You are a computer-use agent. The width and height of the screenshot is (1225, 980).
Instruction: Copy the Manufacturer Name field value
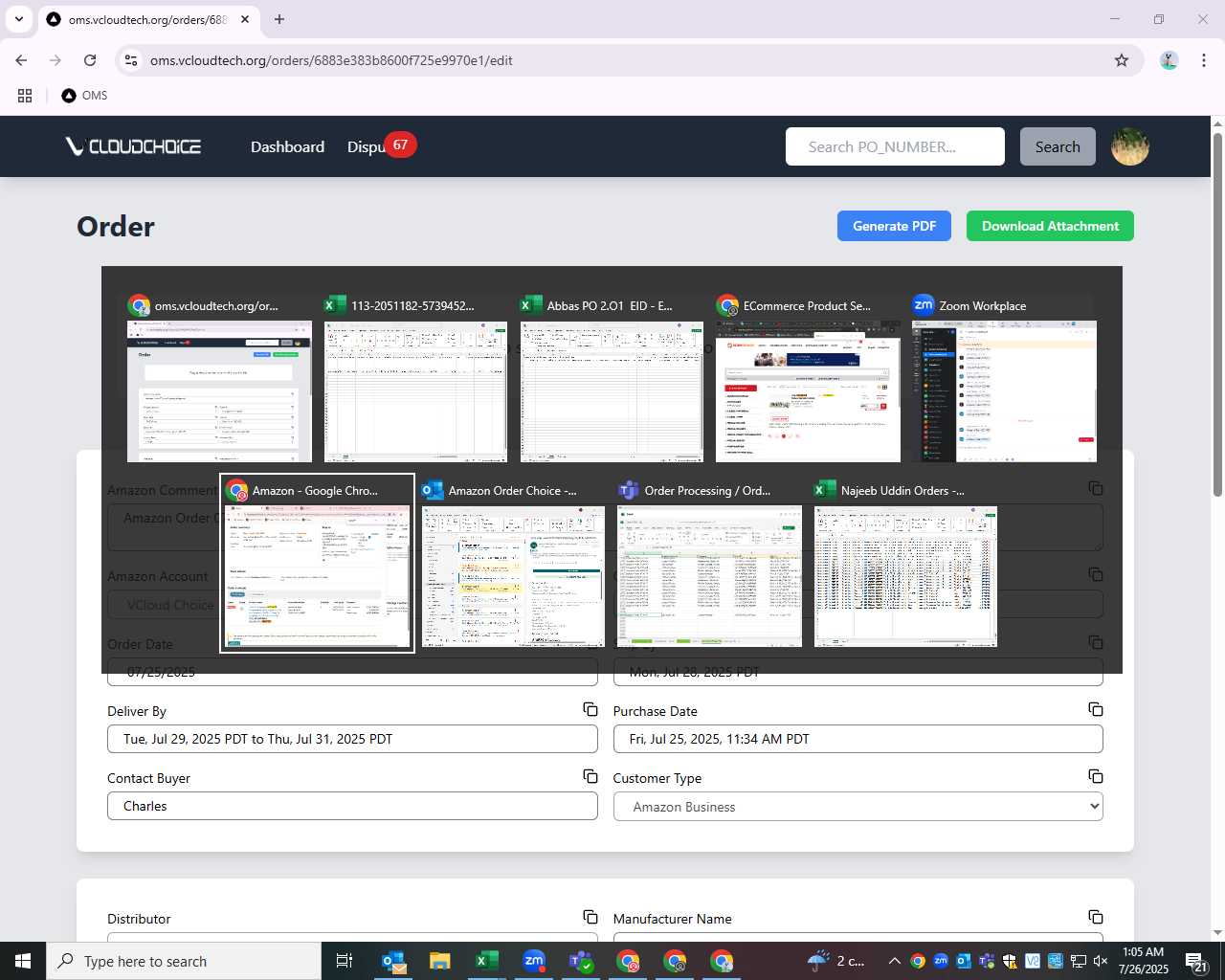tap(1096, 917)
